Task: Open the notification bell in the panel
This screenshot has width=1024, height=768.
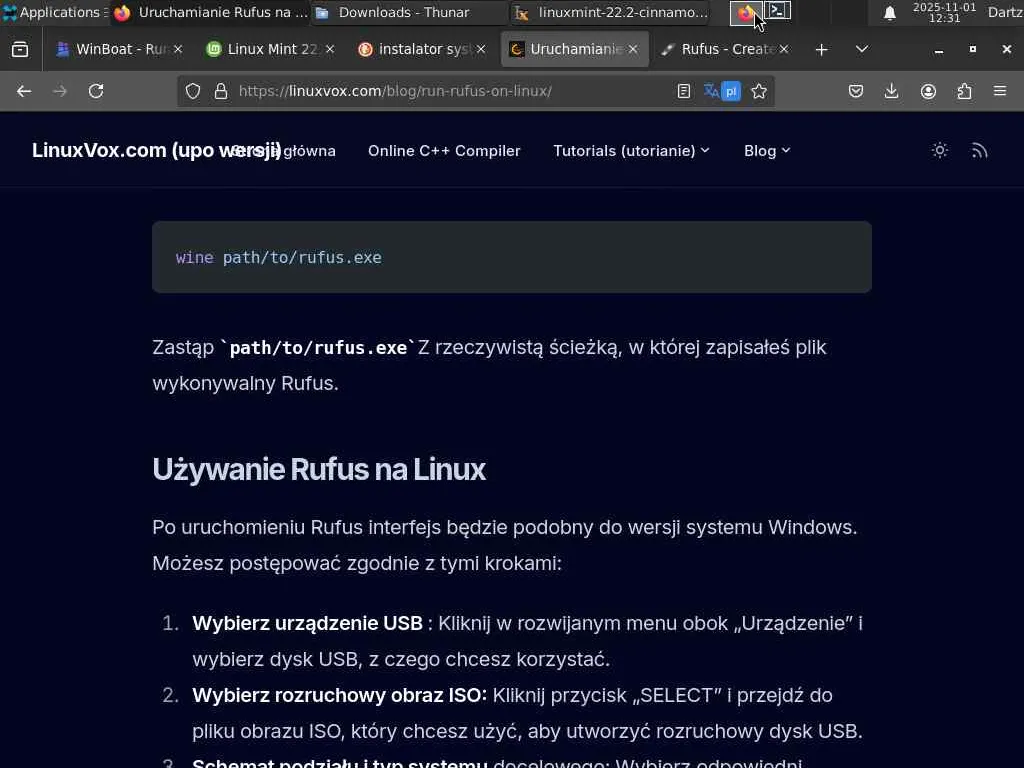Action: [x=889, y=13]
